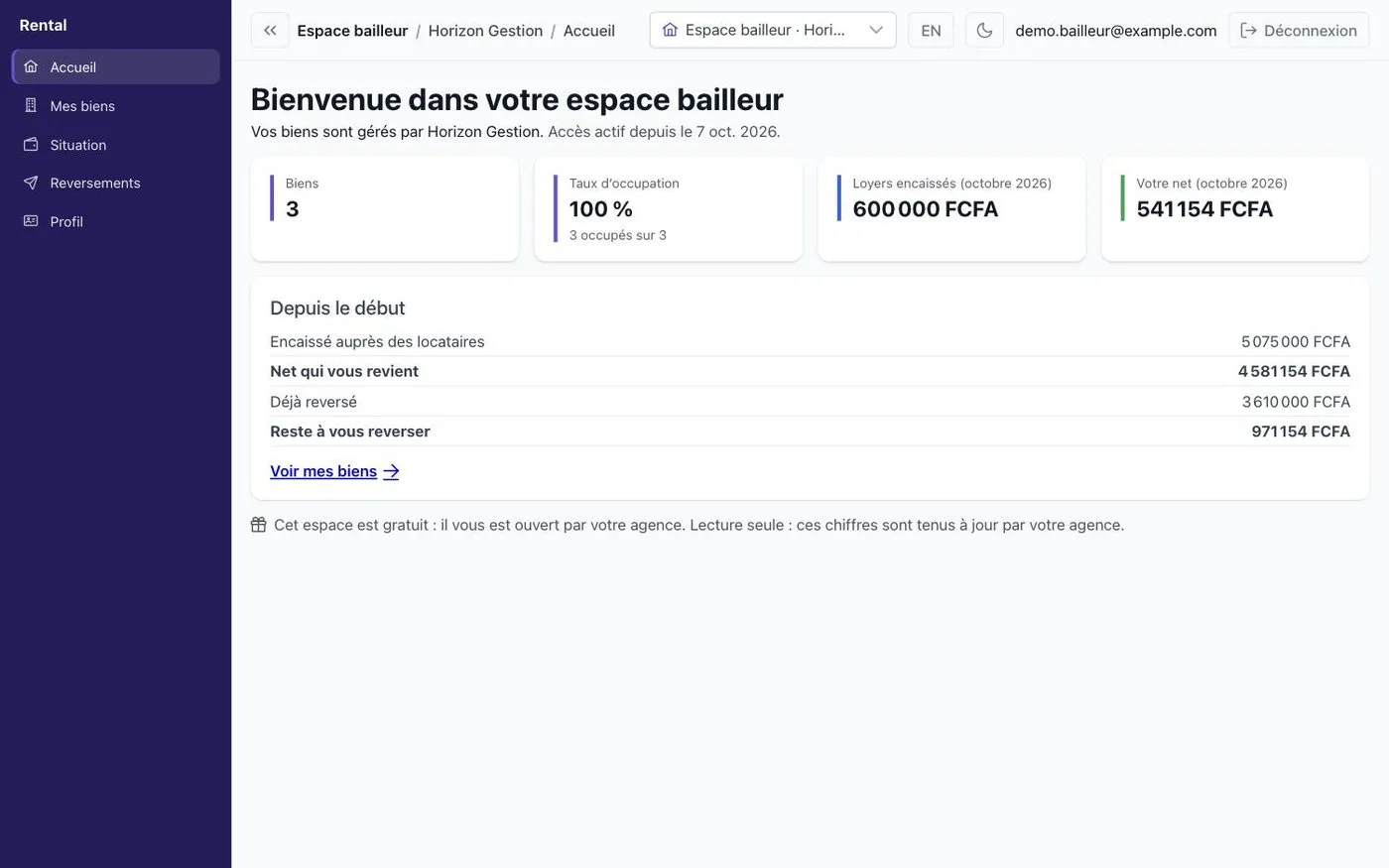The height and width of the screenshot is (868, 1389).
Task: Select the Taux d'occupation 100 % card
Action: 669,209
